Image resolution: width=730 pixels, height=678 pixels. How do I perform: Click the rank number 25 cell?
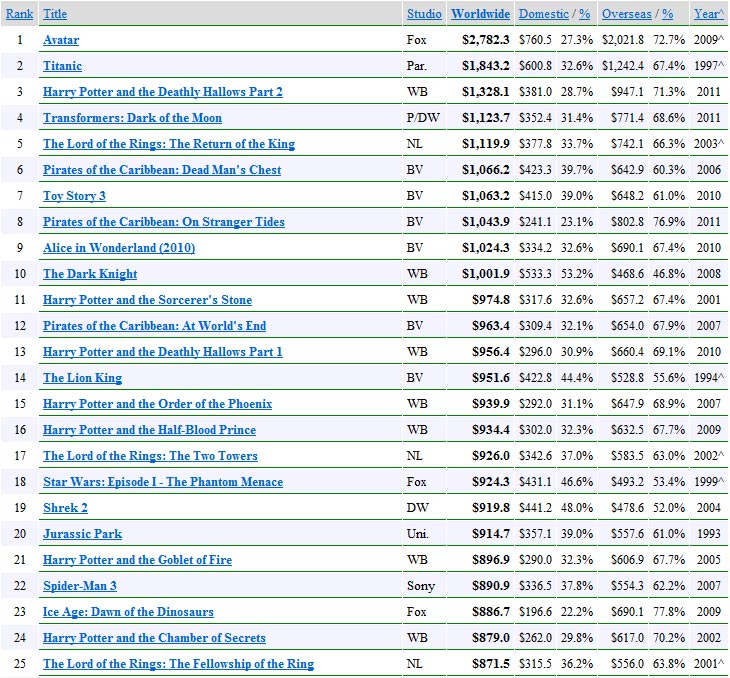click(20, 664)
